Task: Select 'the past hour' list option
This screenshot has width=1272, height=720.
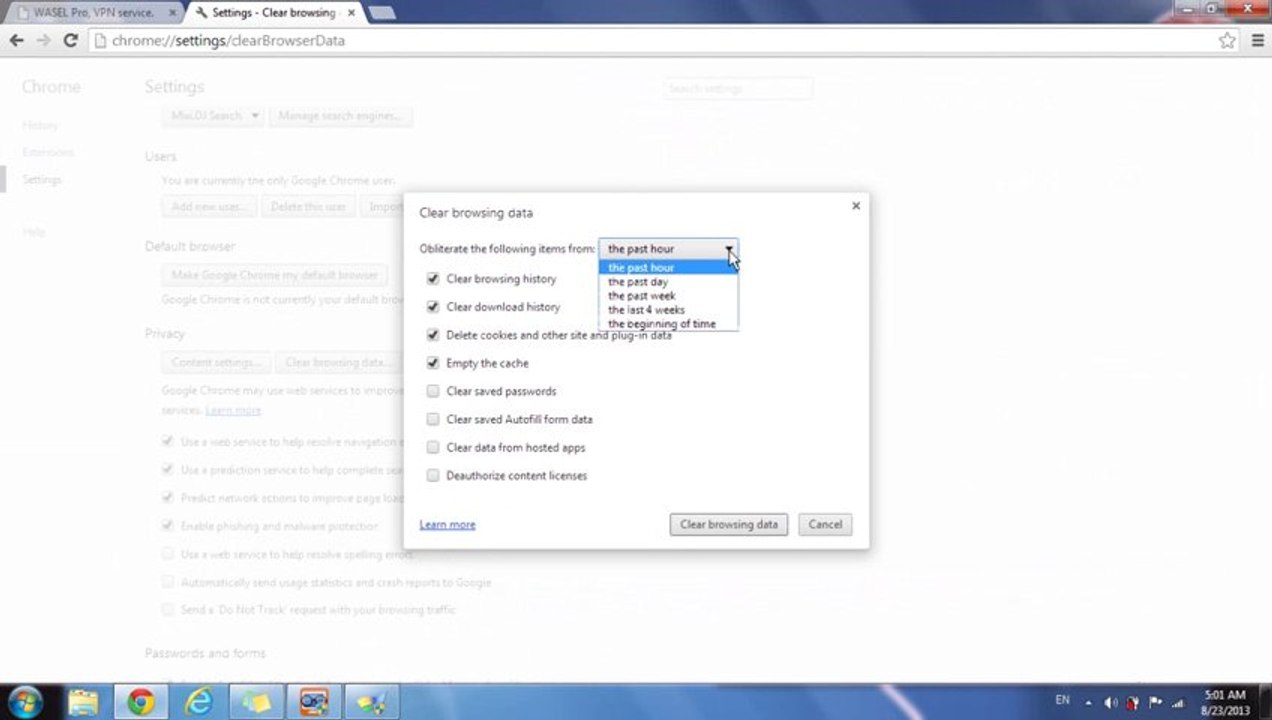Action: pos(668,268)
